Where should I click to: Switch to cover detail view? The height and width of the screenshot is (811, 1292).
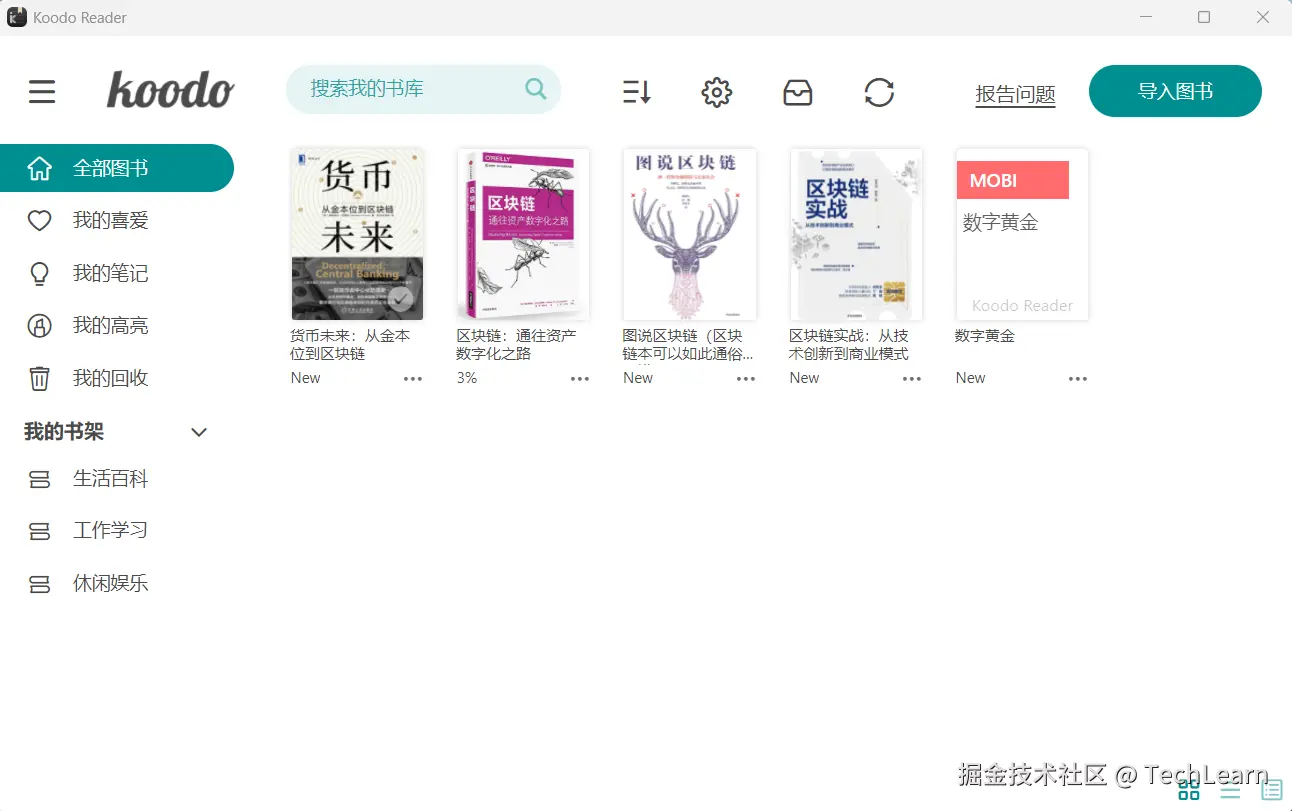(x=1271, y=790)
